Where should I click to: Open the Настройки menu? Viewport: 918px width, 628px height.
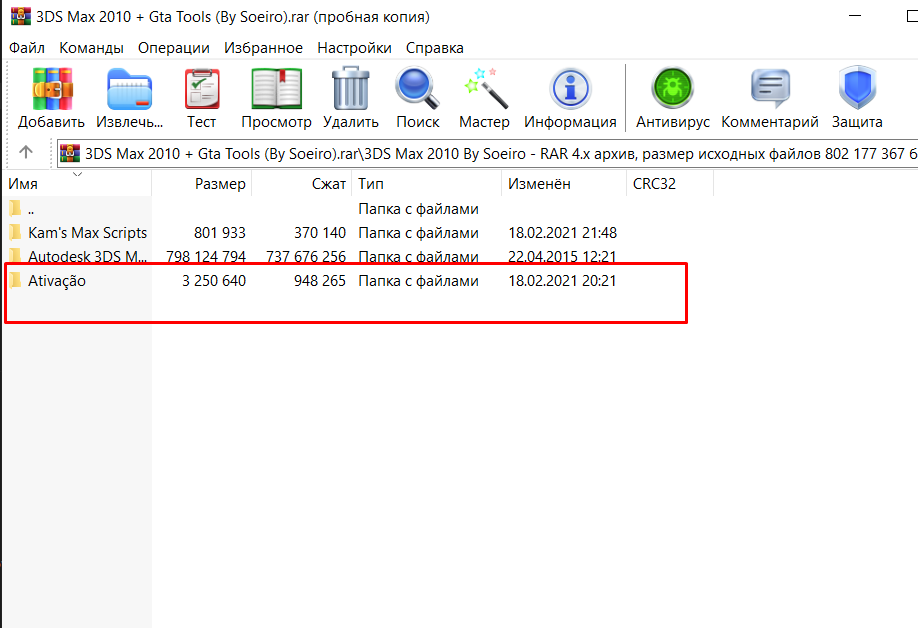[x=355, y=48]
